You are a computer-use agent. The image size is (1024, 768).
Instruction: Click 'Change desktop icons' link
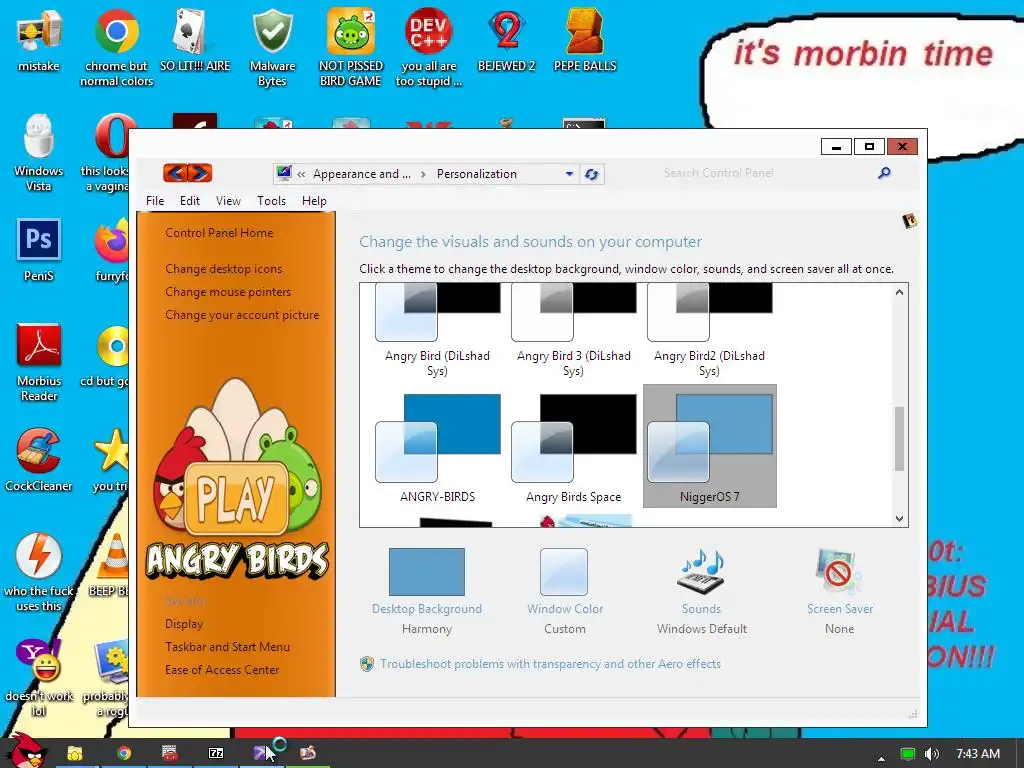pyautogui.click(x=224, y=269)
